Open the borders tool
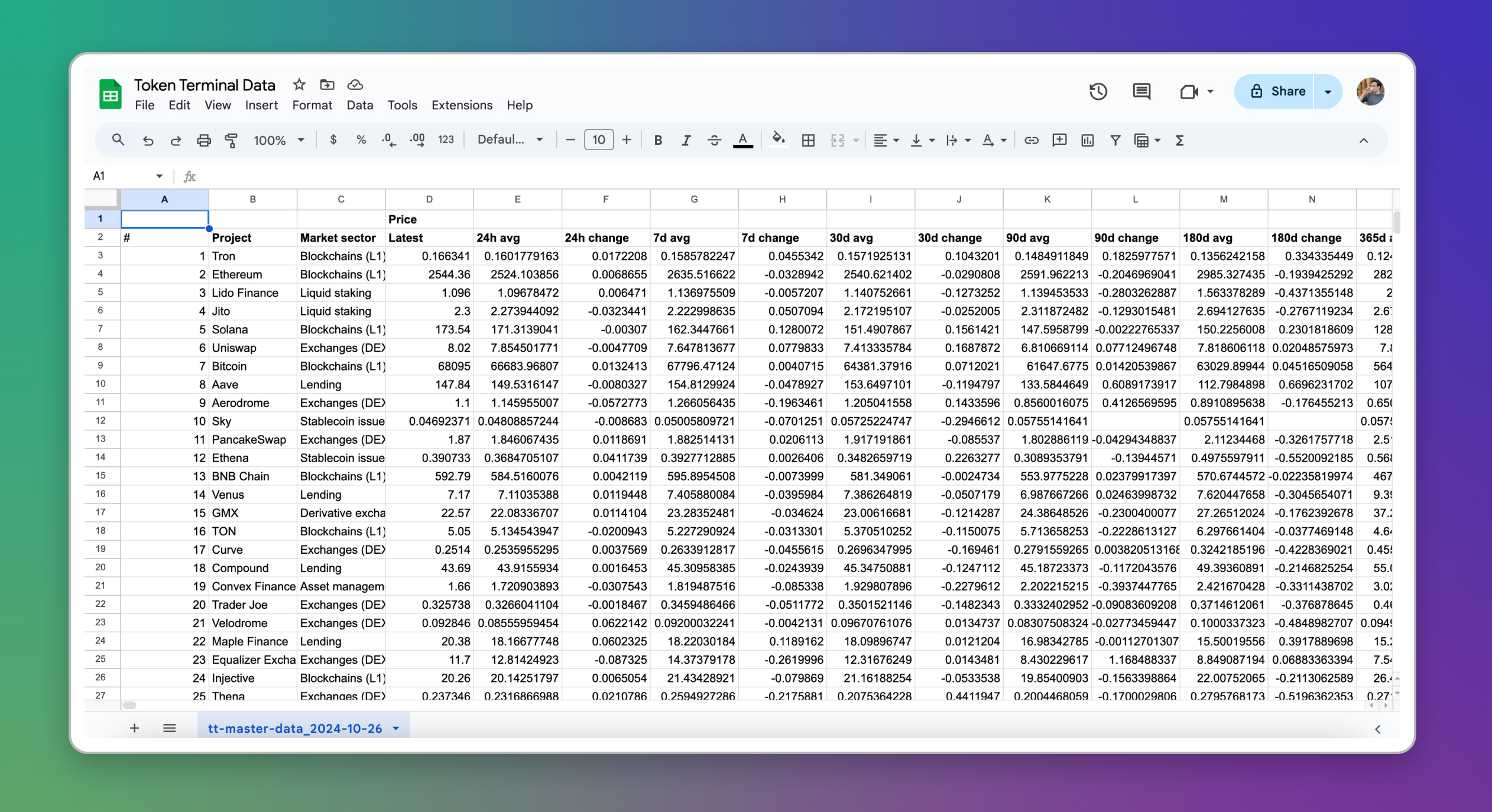The height and width of the screenshot is (812, 1492). point(808,141)
